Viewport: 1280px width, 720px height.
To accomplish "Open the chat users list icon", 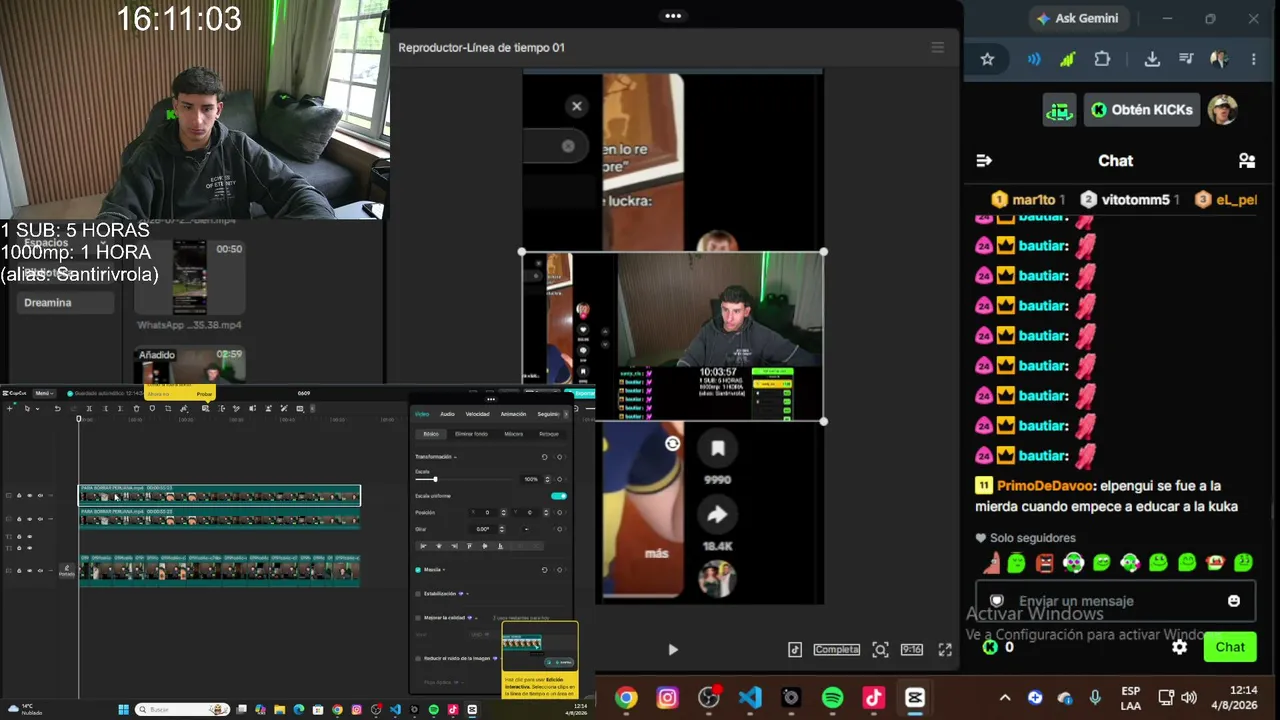I will point(1247,160).
